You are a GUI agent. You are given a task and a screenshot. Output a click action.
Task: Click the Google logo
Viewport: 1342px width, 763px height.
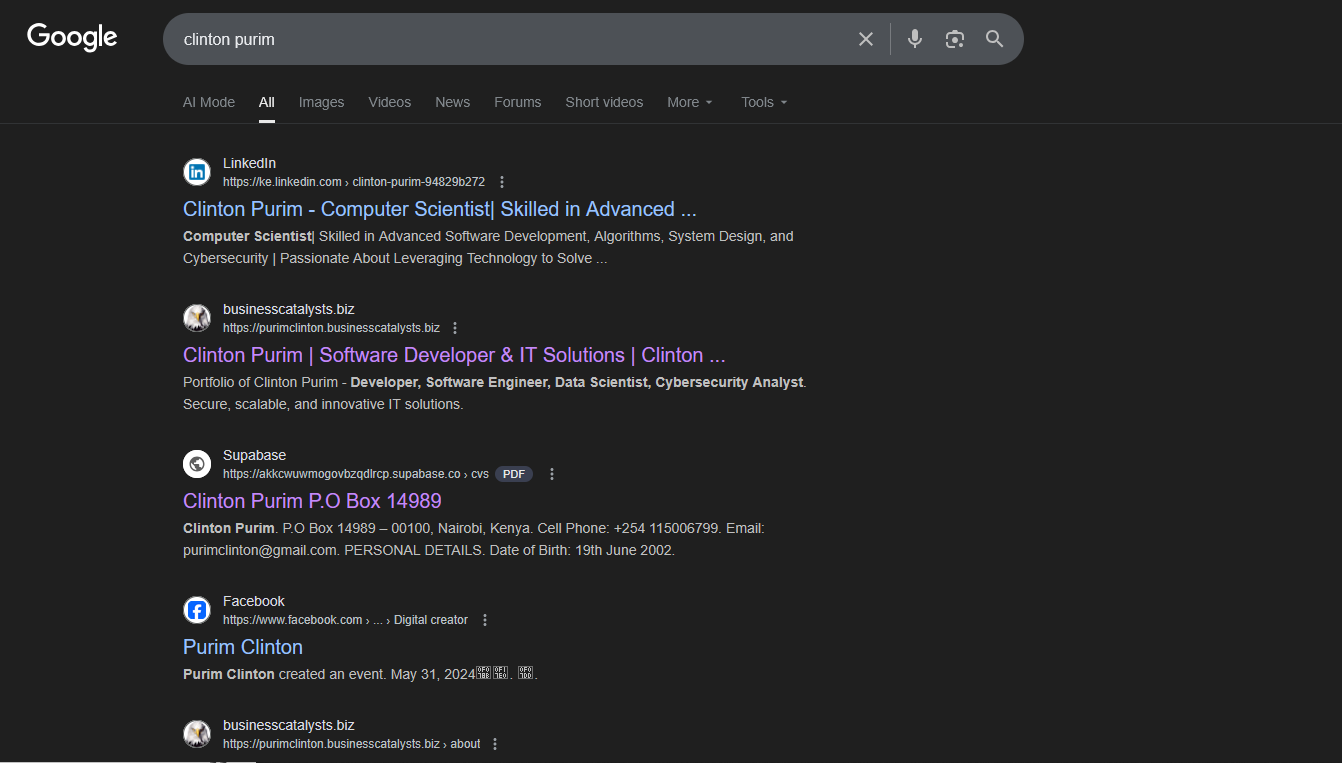tap(72, 37)
